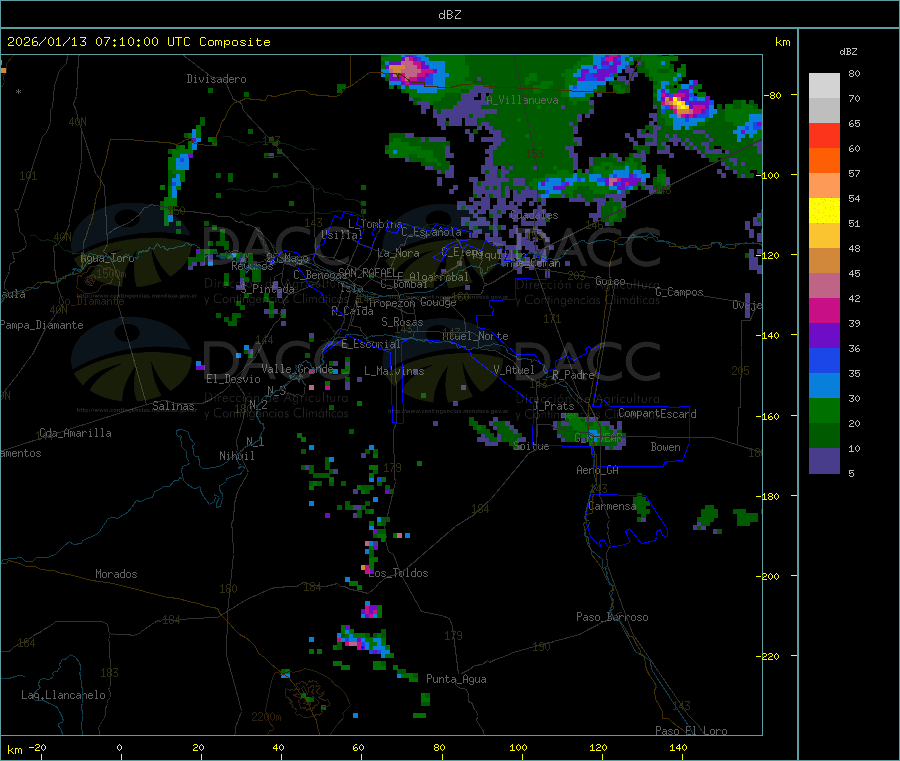This screenshot has width=900, height=761.
Task: Select the blue 35-36 dBZ legend swatch
Action: 824,360
